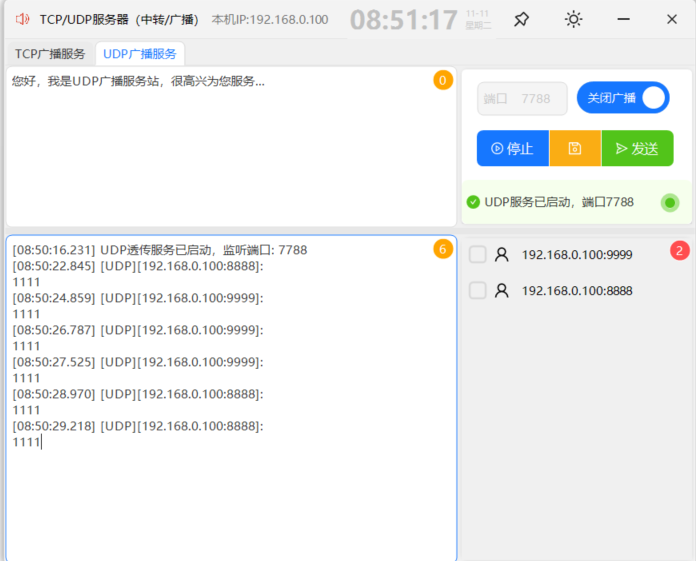Minimize the TCP/UDP server window

point(623,19)
